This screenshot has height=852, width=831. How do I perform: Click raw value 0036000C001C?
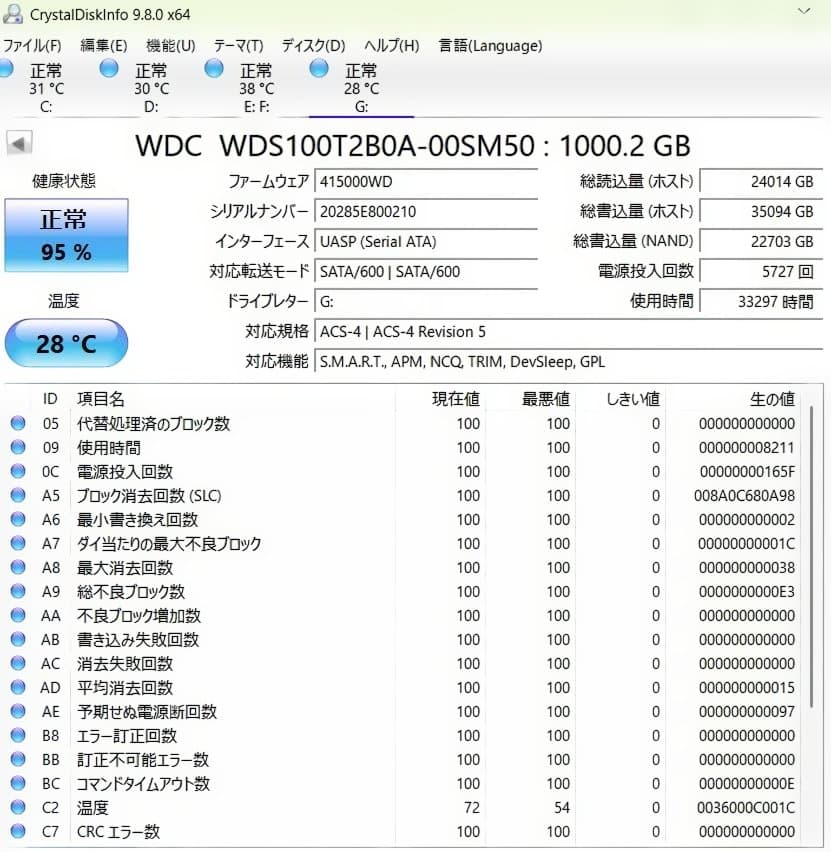(x=746, y=807)
